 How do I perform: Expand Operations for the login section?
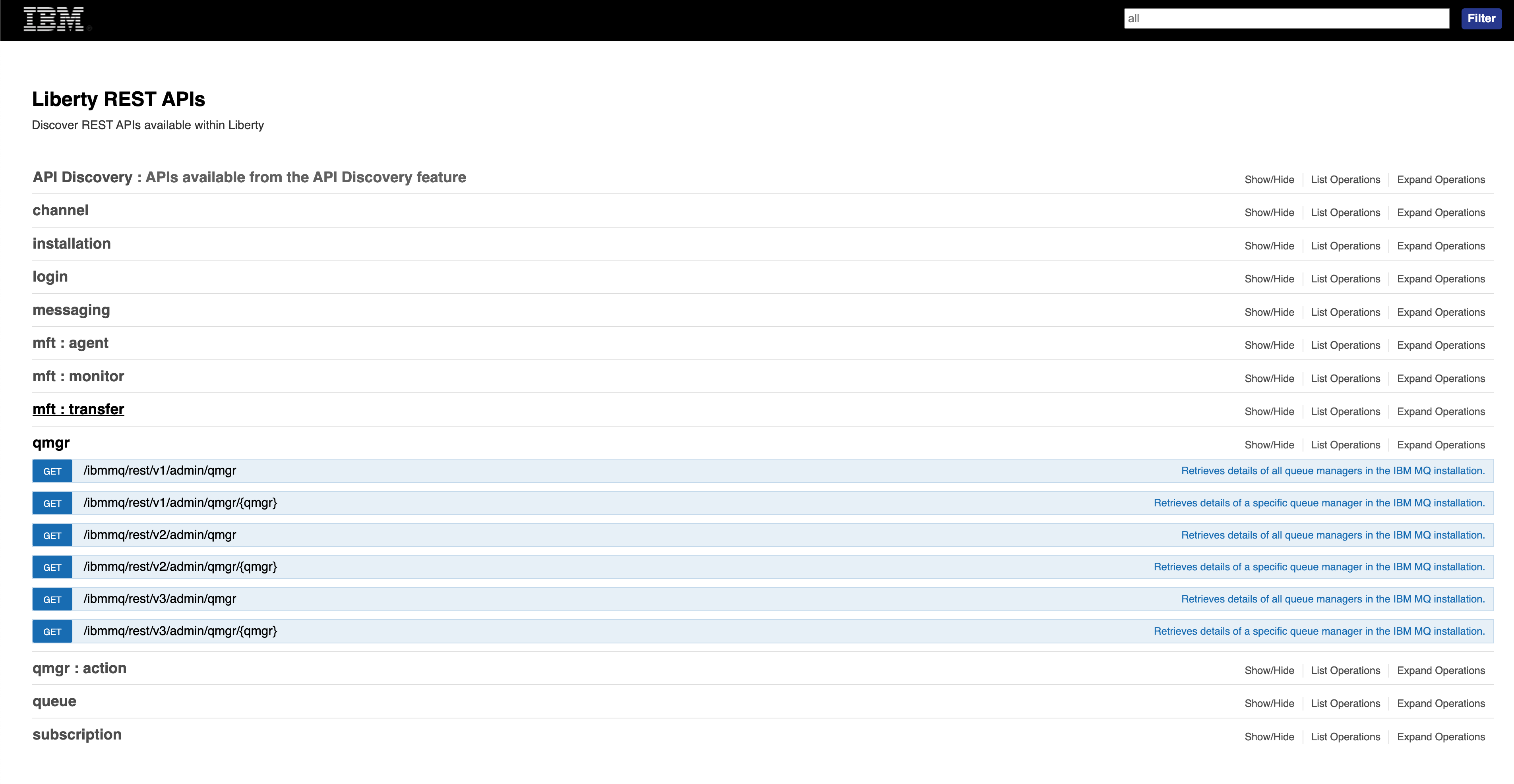1440,278
